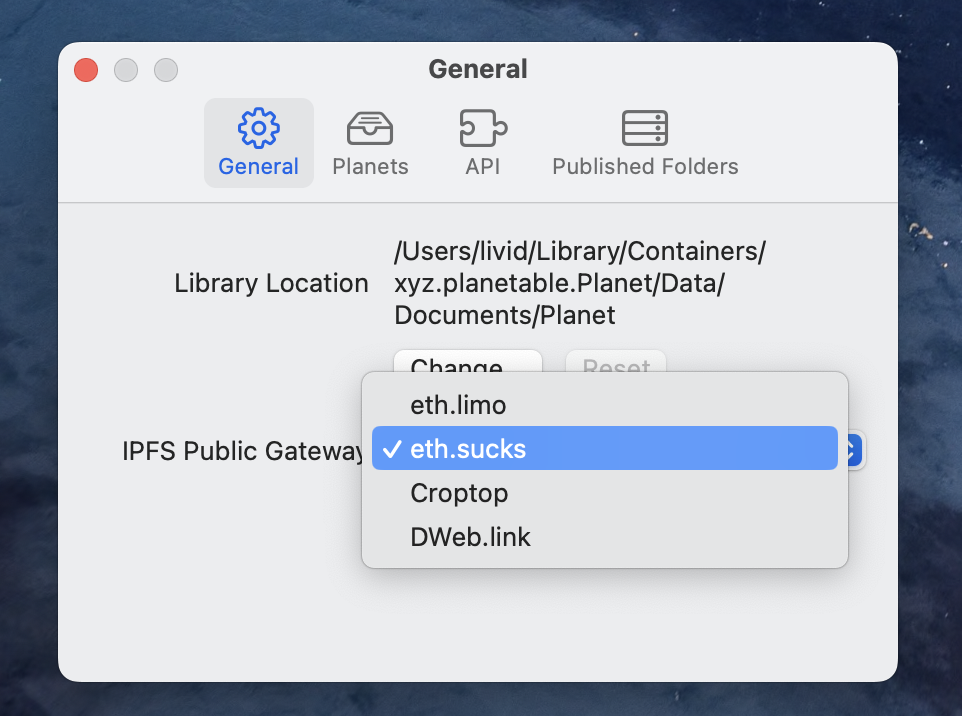Choose eth.limo from the gateway list

click(458, 405)
